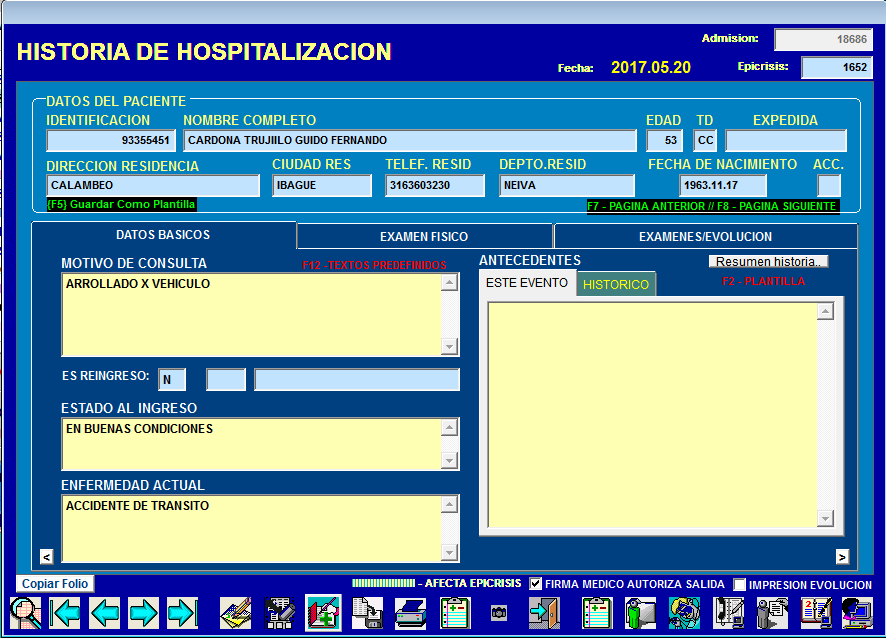Open telephone and address book icon
Viewport: 886px width, 638px height.
728,613
